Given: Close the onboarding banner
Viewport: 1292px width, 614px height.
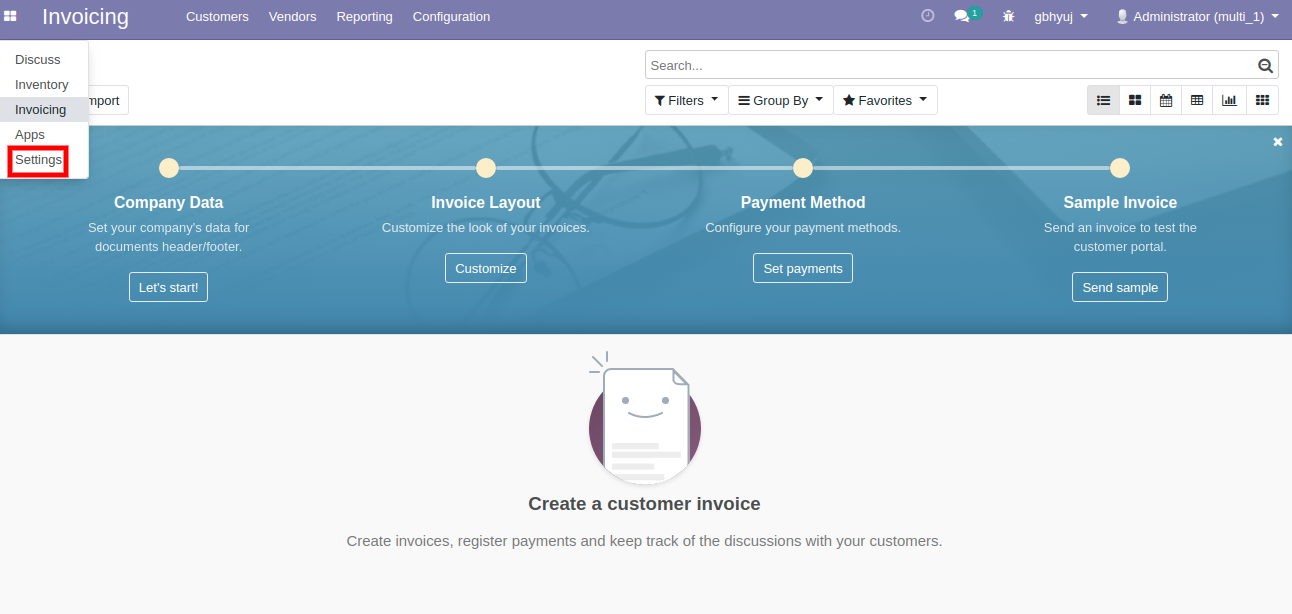Looking at the screenshot, I should (1277, 142).
